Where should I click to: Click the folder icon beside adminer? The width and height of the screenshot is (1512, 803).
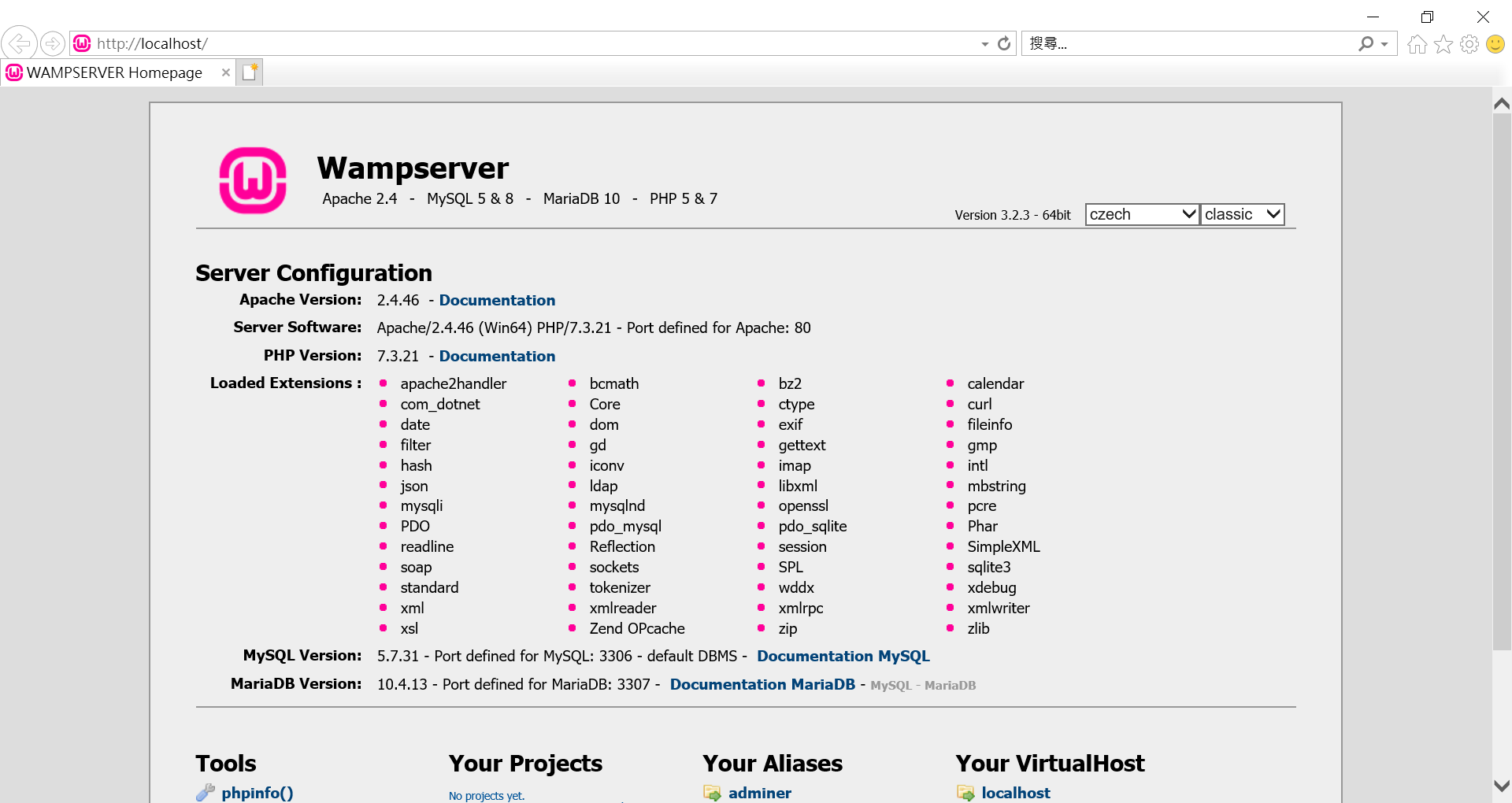[x=712, y=793]
